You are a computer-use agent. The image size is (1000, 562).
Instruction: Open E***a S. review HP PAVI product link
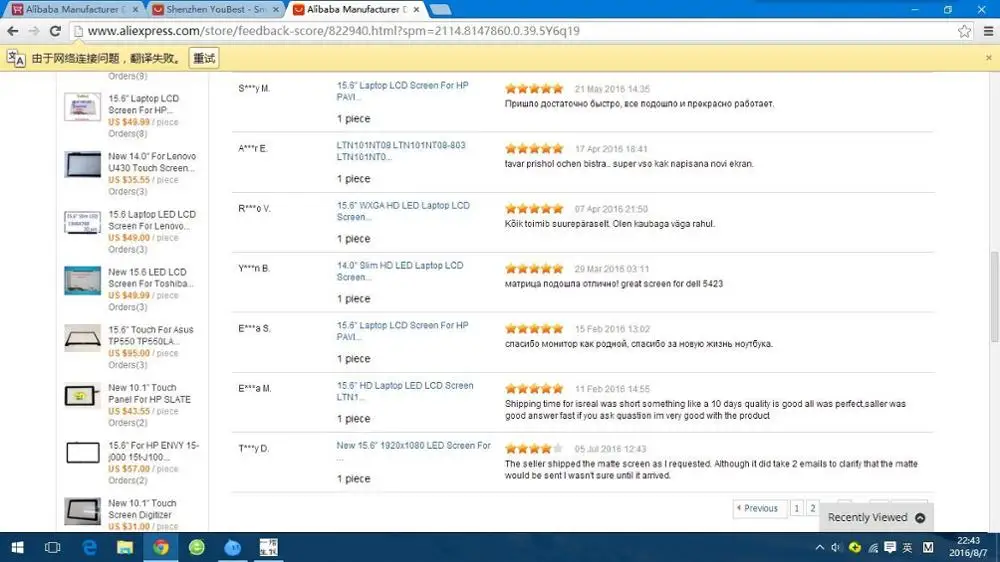(402, 331)
